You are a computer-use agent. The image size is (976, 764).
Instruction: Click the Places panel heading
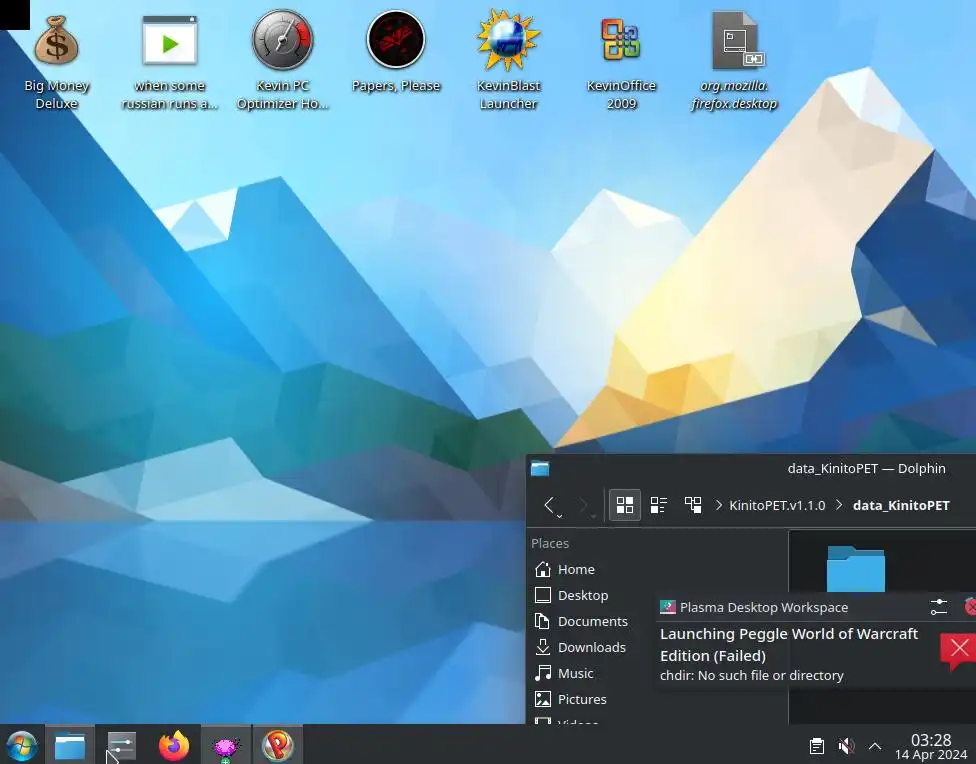(550, 544)
